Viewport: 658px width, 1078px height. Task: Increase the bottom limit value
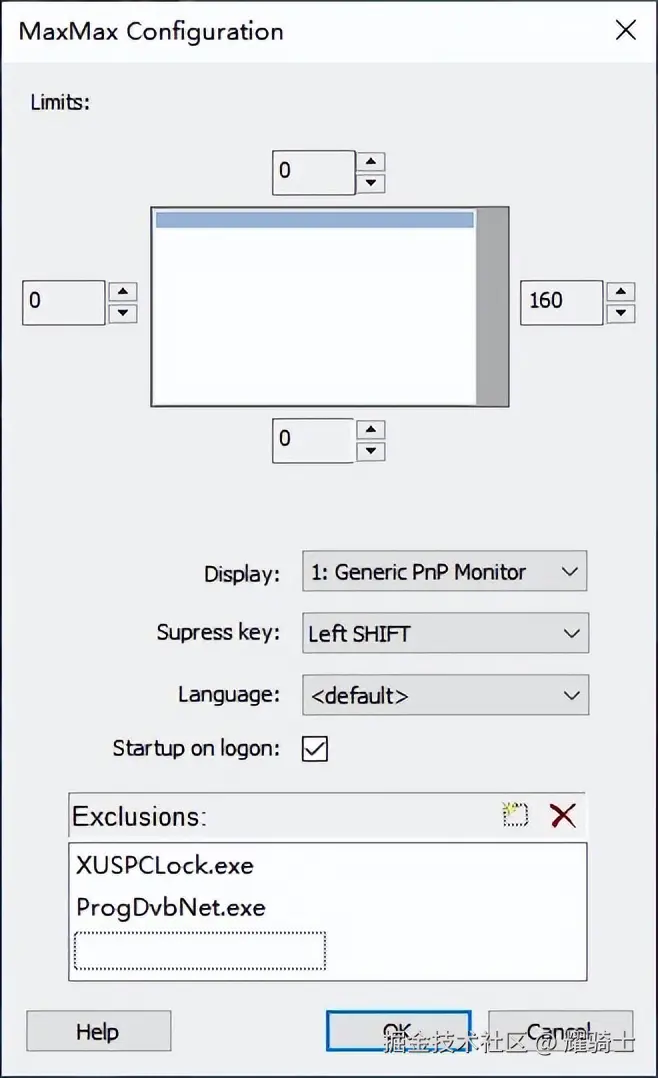(x=371, y=430)
